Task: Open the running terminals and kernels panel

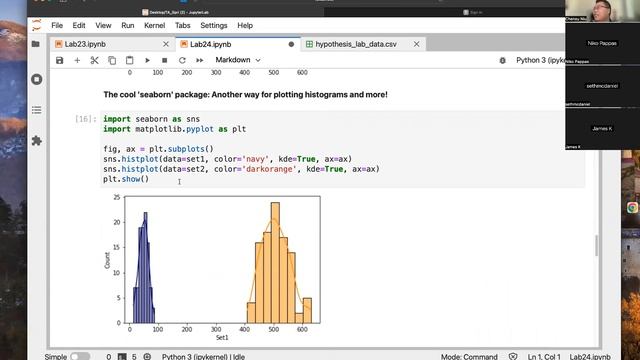Action: 37,79
